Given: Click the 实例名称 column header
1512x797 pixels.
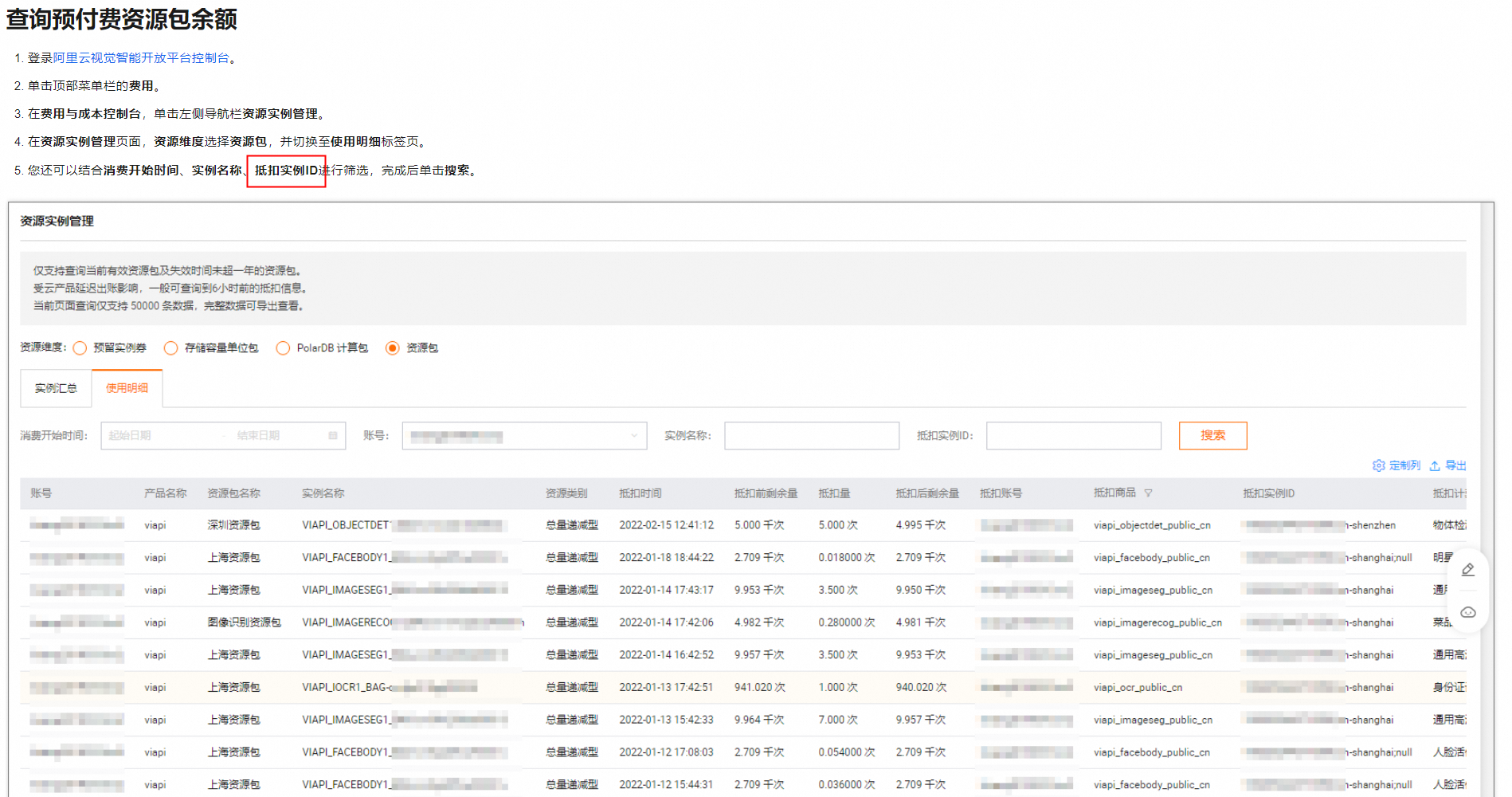Looking at the screenshot, I should click(323, 493).
